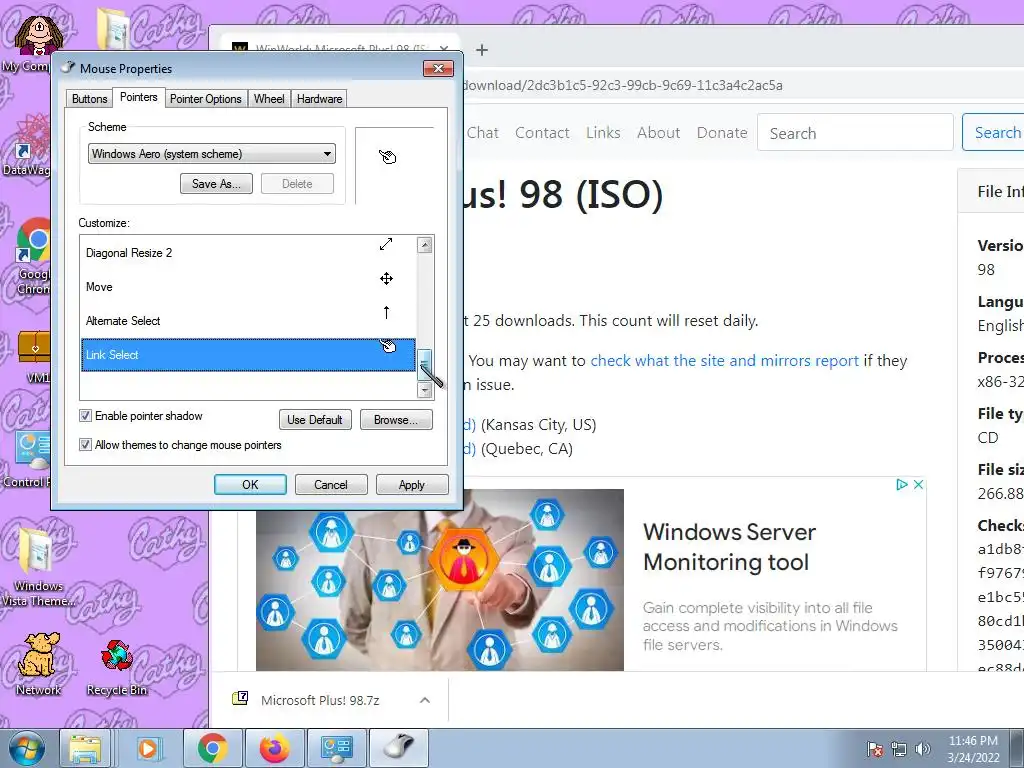The width and height of the screenshot is (1024, 768).
Task: Click Donate in the site navigation
Action: (722, 133)
